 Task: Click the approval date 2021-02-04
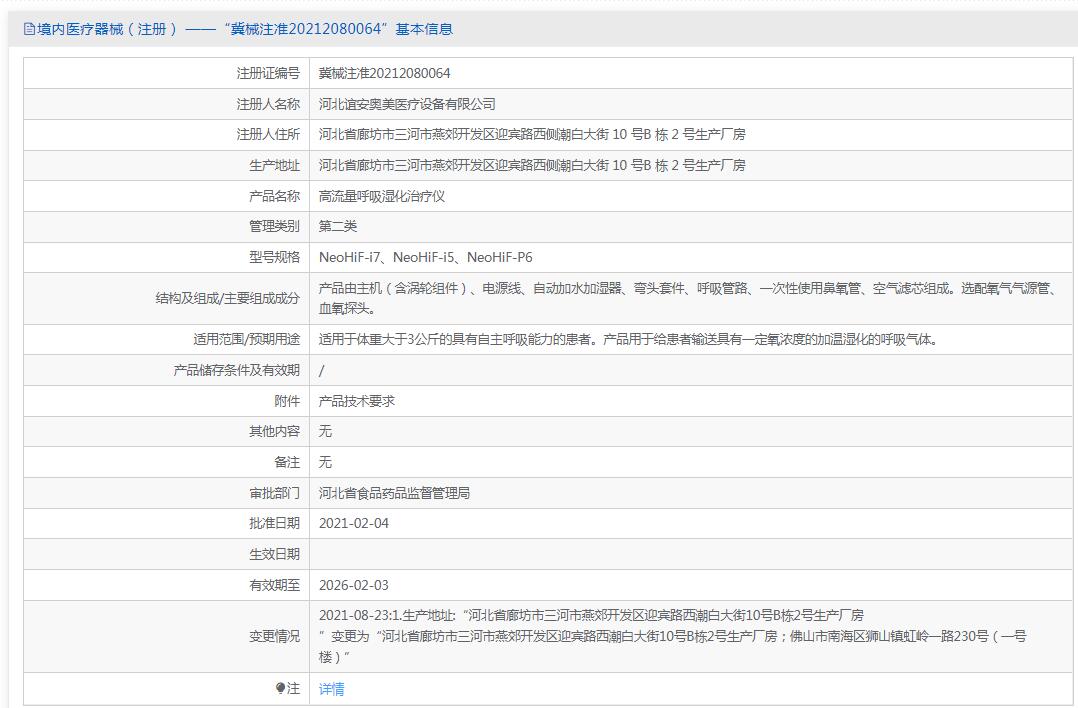tap(353, 523)
